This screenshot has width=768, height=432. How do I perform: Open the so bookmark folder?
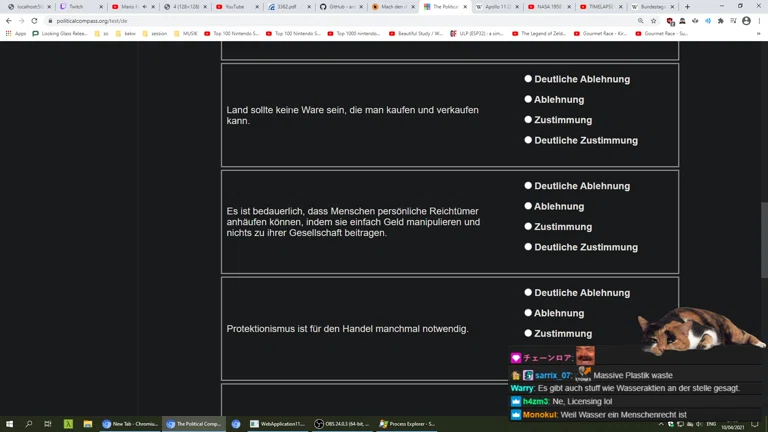(101, 34)
